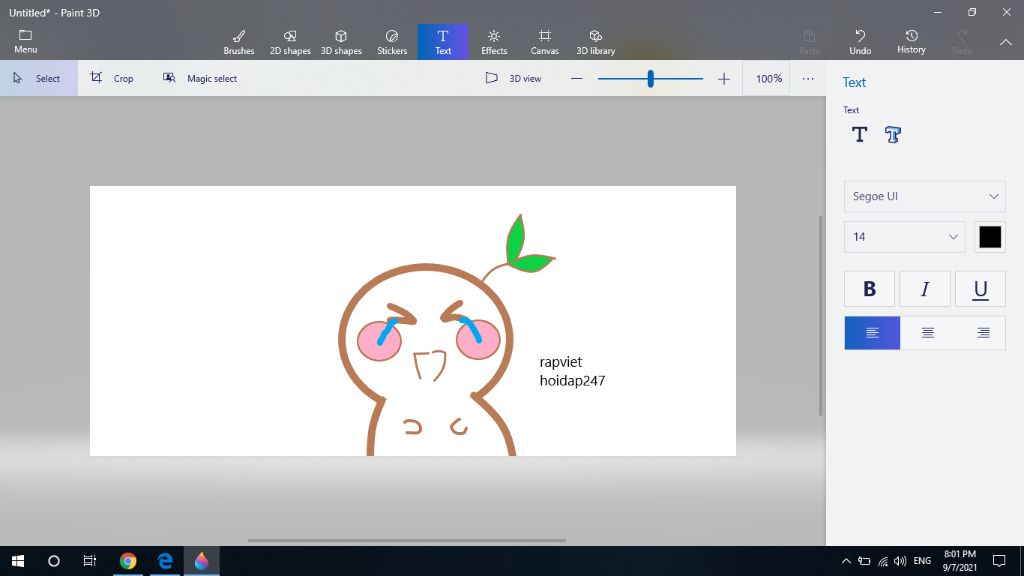The width and height of the screenshot is (1024, 576).
Task: Set text alignment to left
Action: 872,333
